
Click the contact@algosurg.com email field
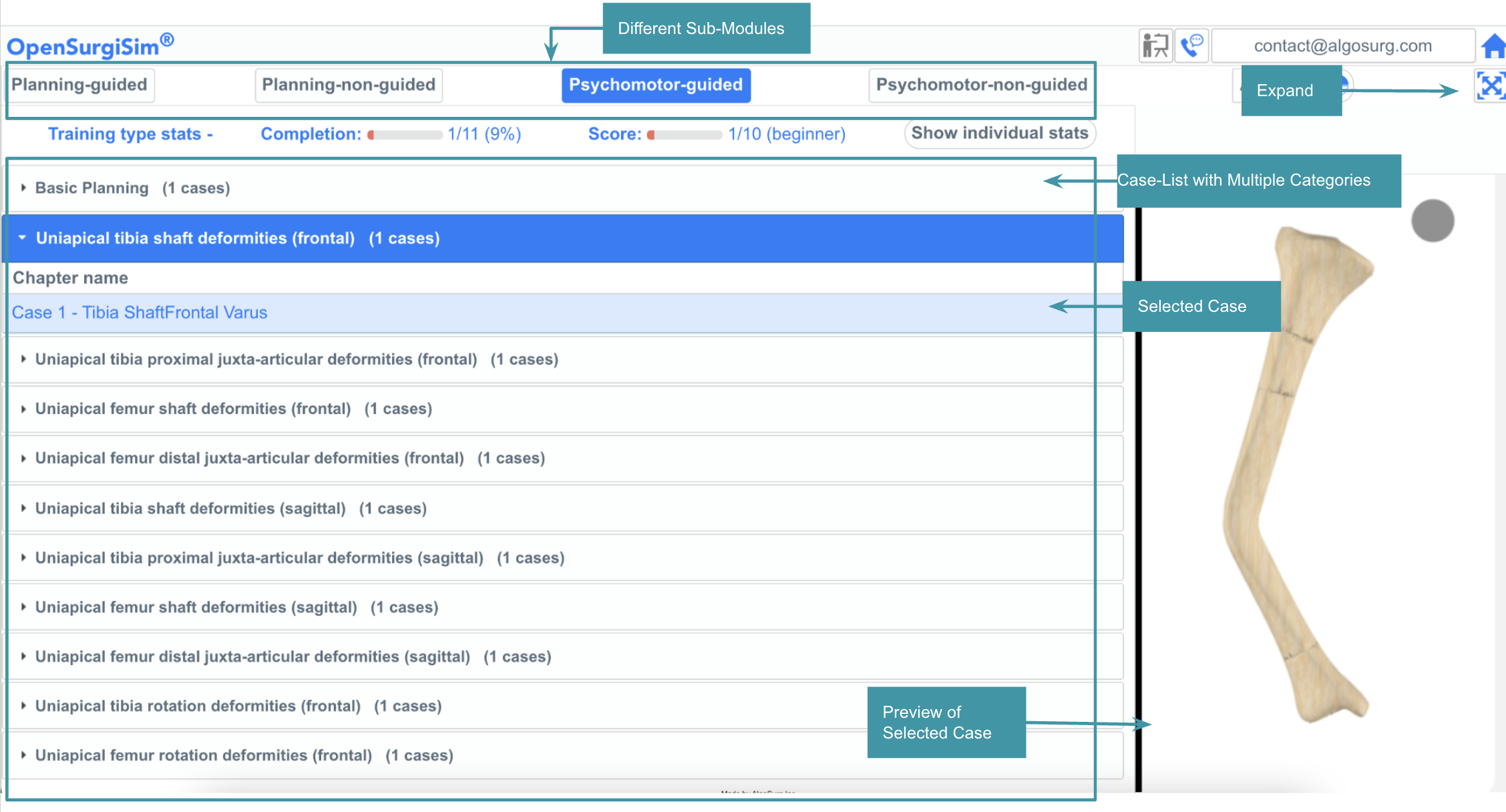pos(1342,46)
